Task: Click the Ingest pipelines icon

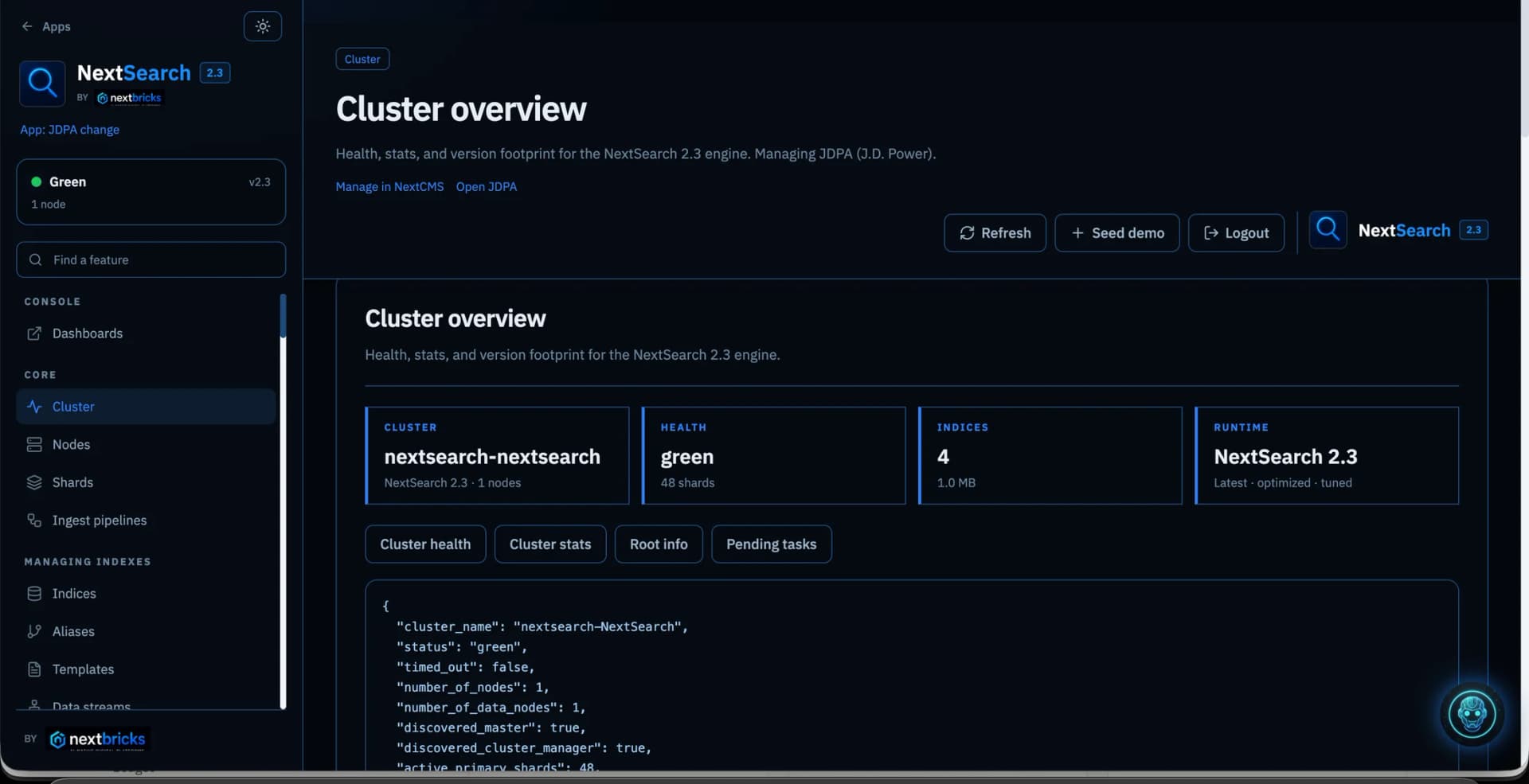Action: pyautogui.click(x=34, y=521)
